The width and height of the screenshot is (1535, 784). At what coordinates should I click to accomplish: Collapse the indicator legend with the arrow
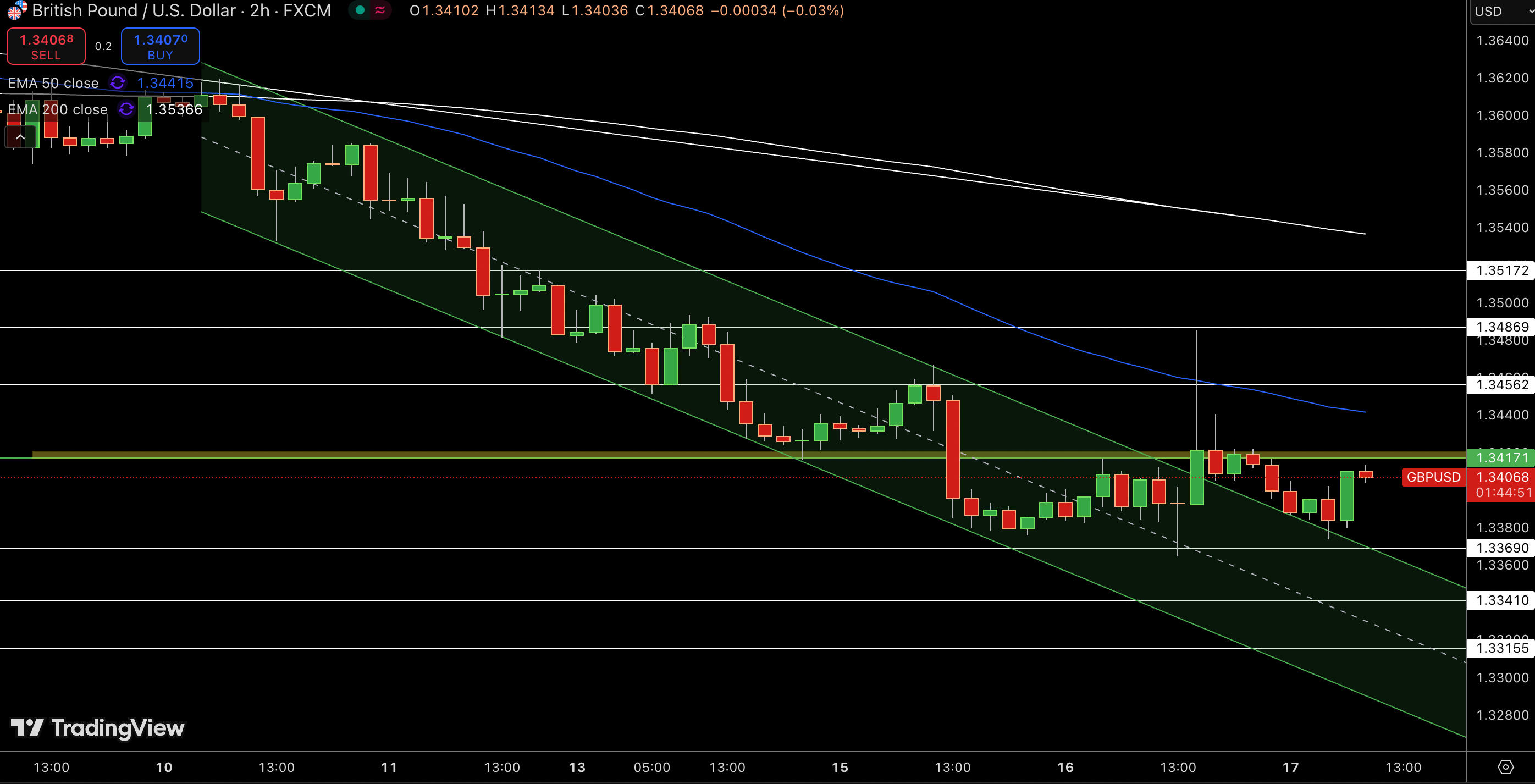[x=20, y=137]
